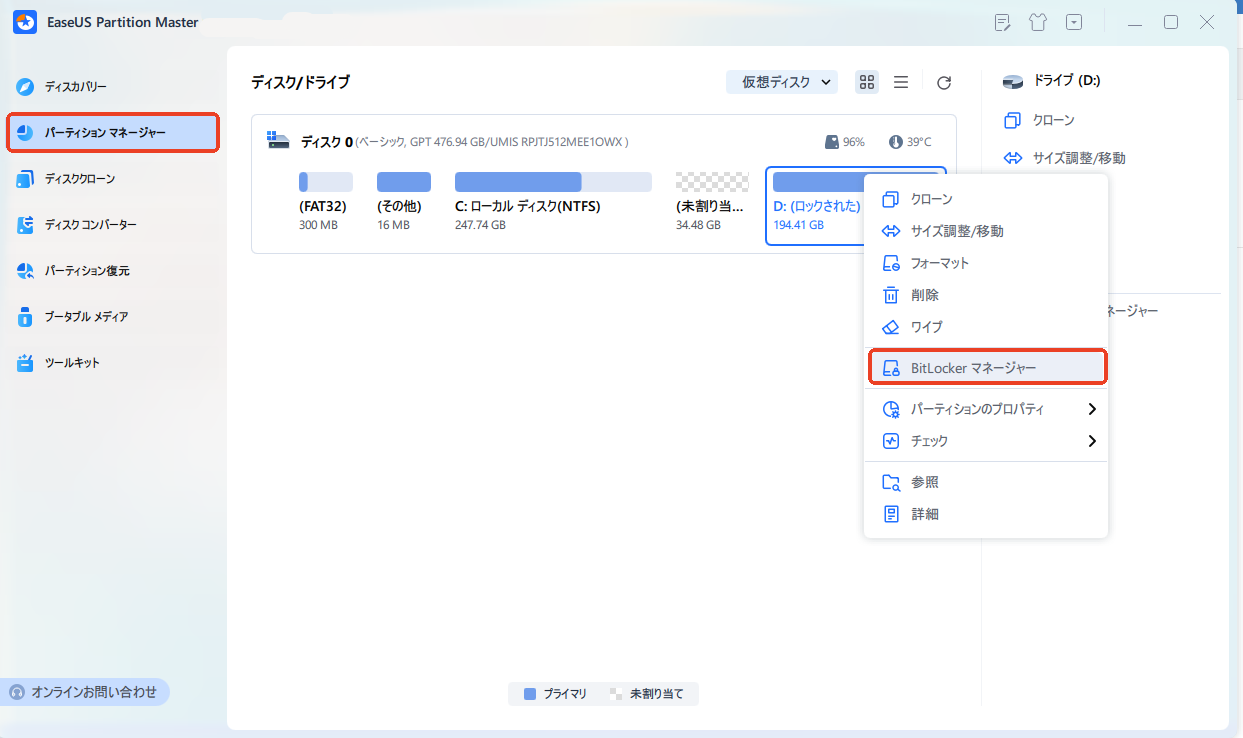Image resolution: width=1243 pixels, height=738 pixels.
Task: Choose 削除 in the context menu
Action: tap(986, 295)
